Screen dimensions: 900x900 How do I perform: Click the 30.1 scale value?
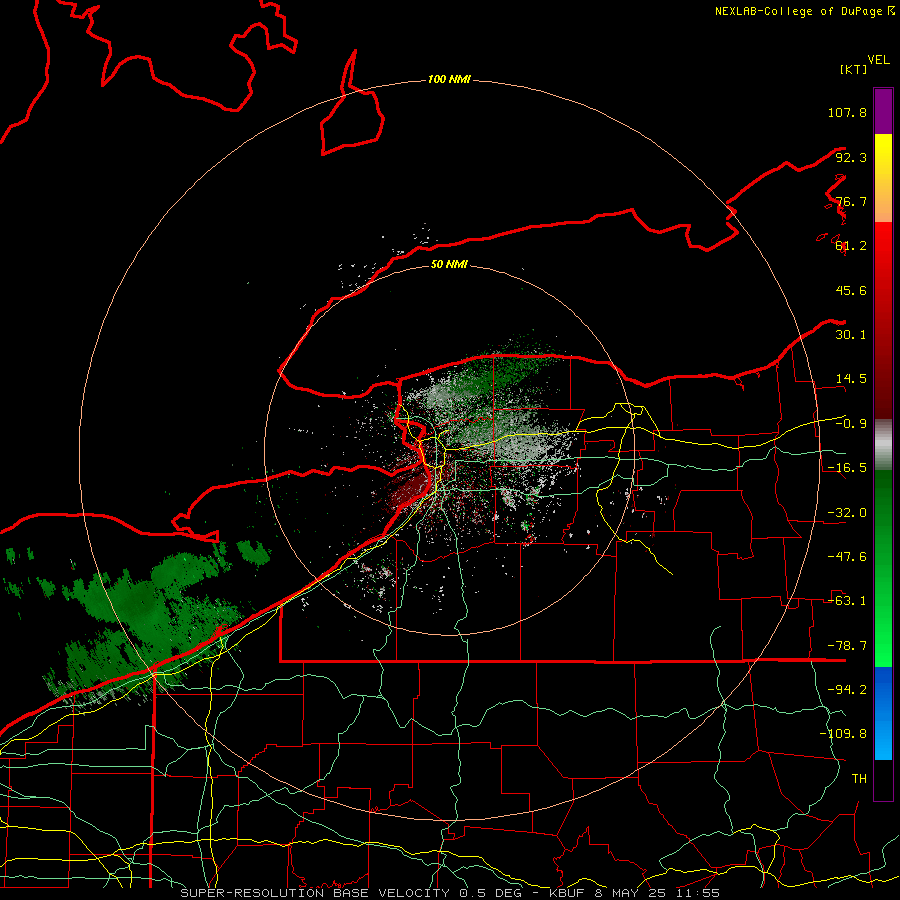point(851,335)
